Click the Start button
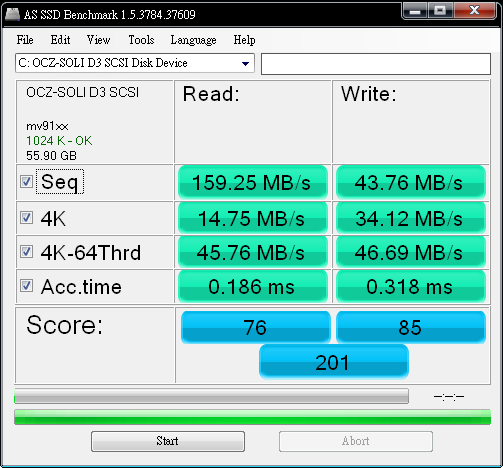The height and width of the screenshot is (468, 503). (168, 441)
